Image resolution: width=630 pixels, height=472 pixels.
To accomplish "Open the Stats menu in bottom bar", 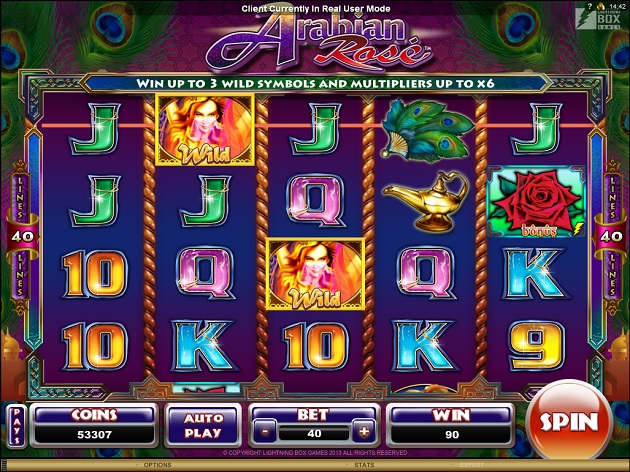I will tap(364, 465).
